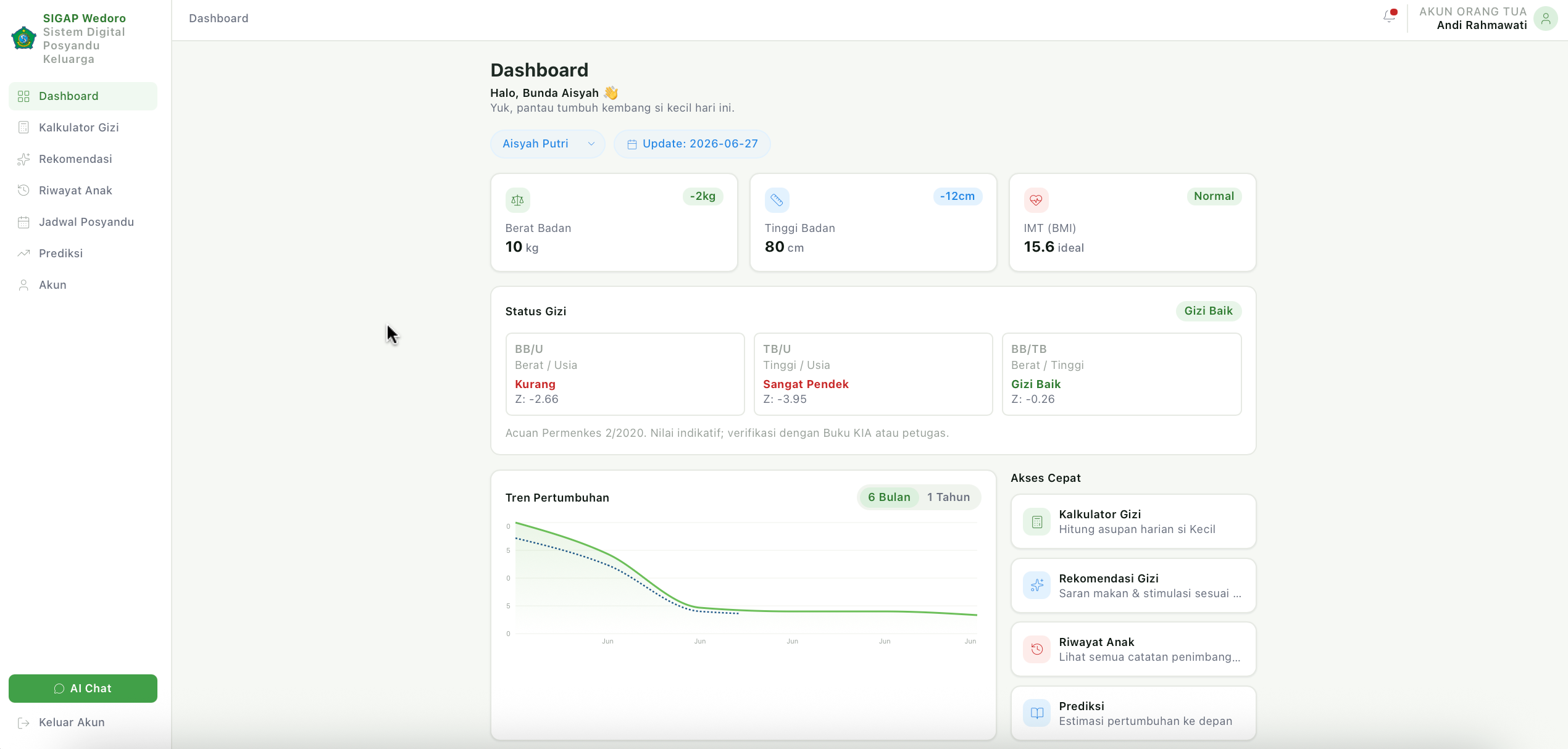Click the Berat Badan 10 kg card
The height and width of the screenshot is (749, 1568).
pos(614,222)
